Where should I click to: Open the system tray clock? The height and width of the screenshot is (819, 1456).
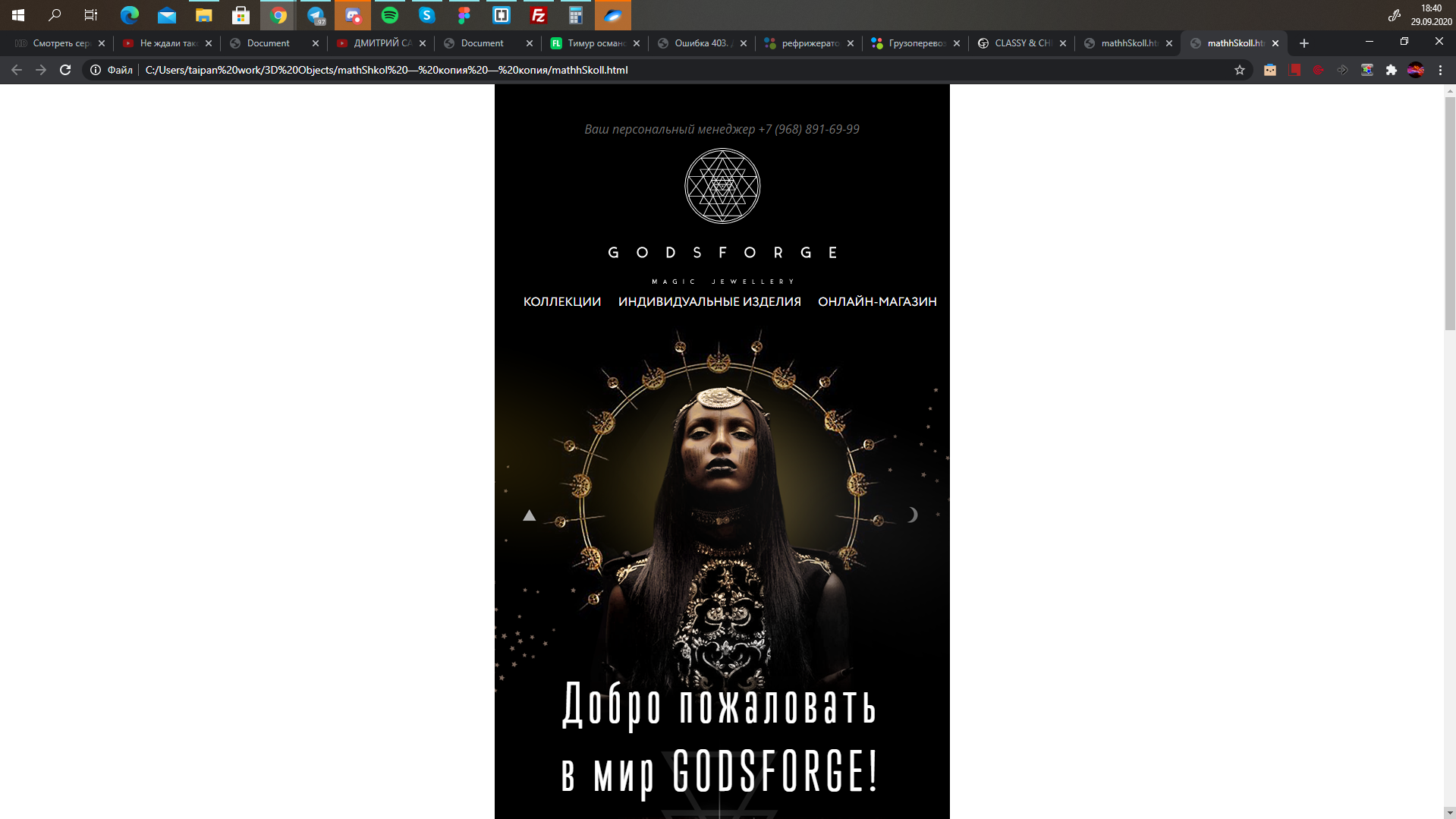(x=1431, y=14)
